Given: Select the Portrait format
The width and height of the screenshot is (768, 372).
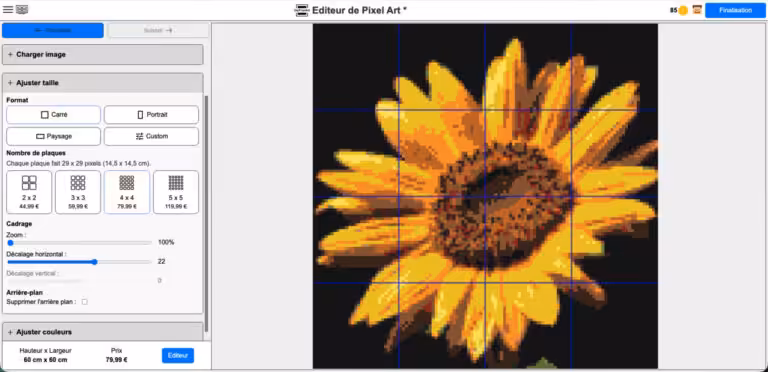Looking at the screenshot, I should coord(151,115).
